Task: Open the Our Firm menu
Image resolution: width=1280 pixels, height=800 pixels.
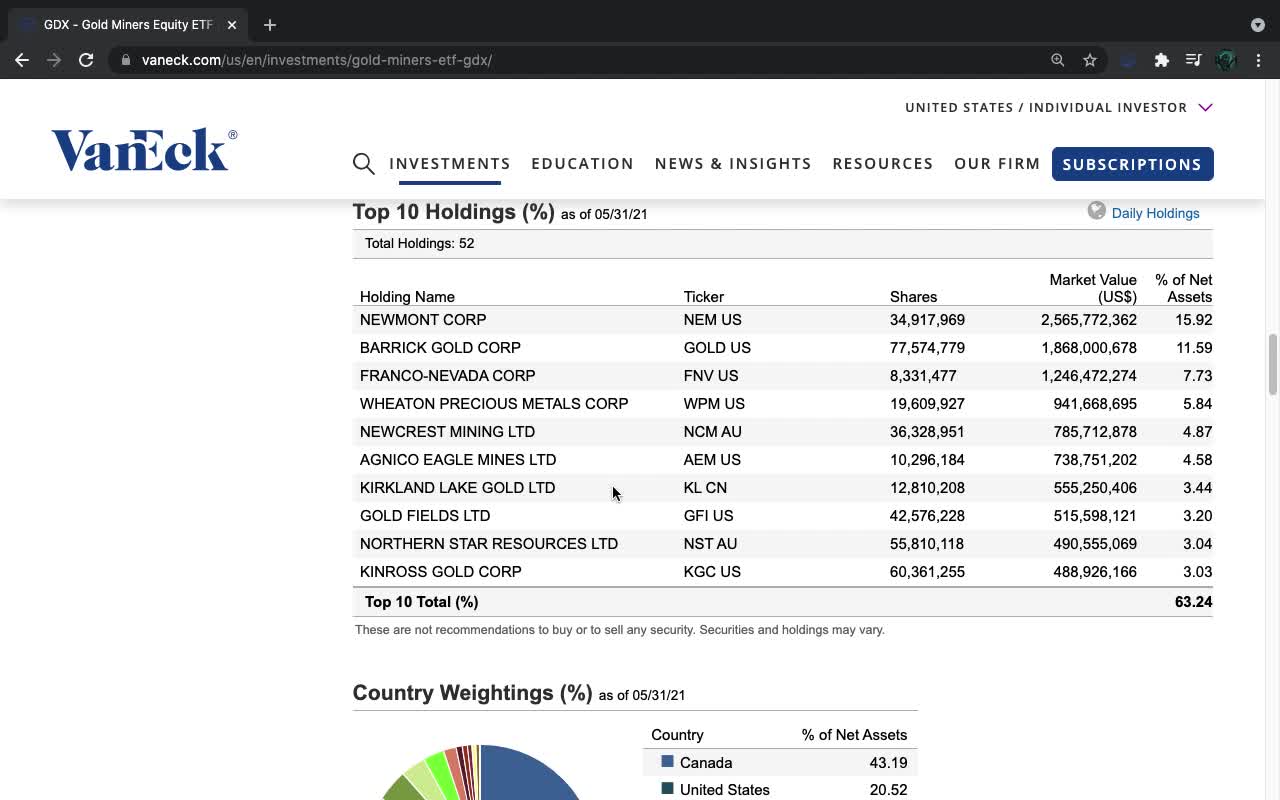Action: coord(997,164)
